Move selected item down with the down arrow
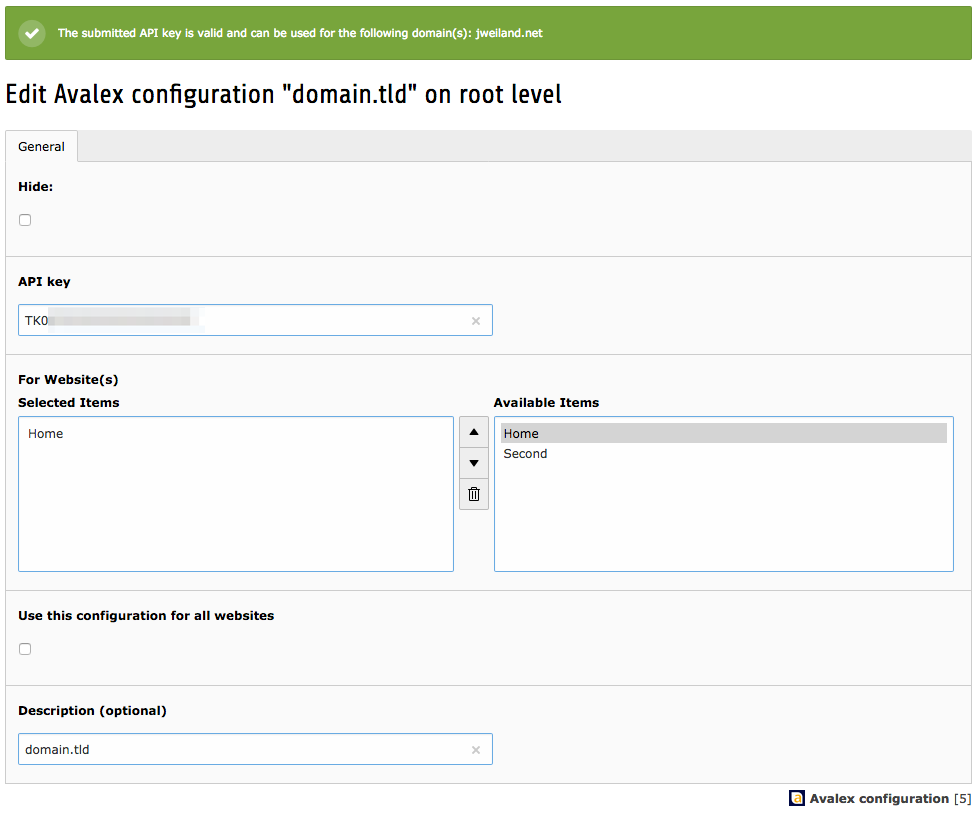The image size is (978, 814). (473, 463)
